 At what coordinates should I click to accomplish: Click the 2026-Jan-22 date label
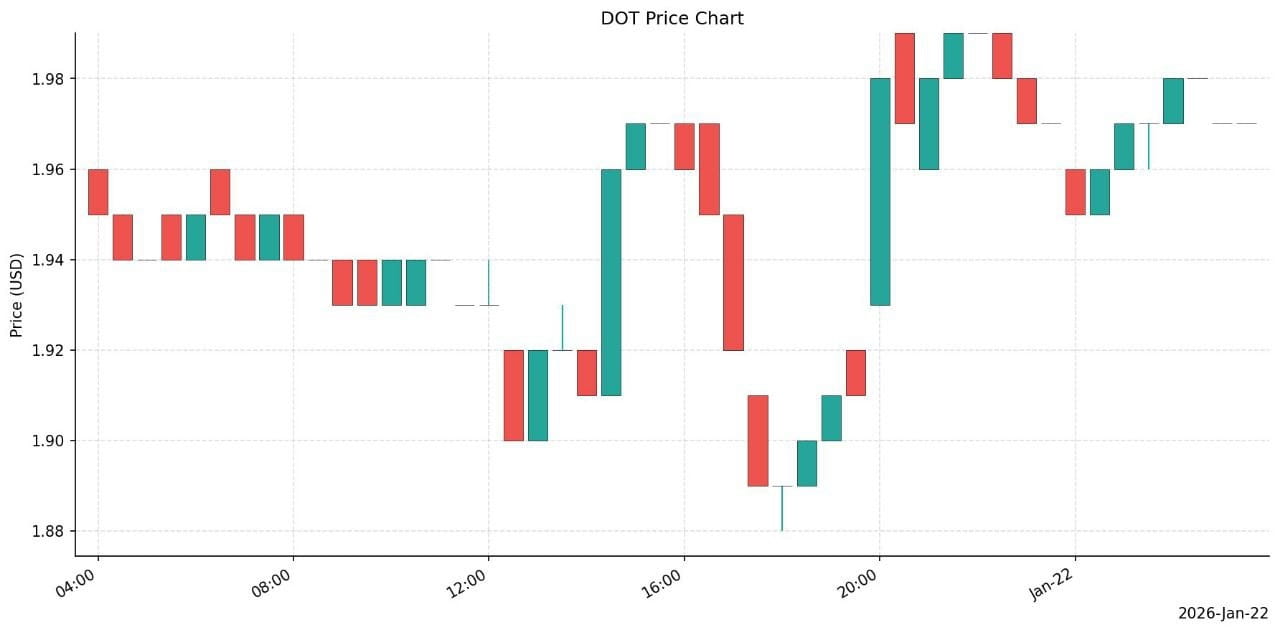1223,613
